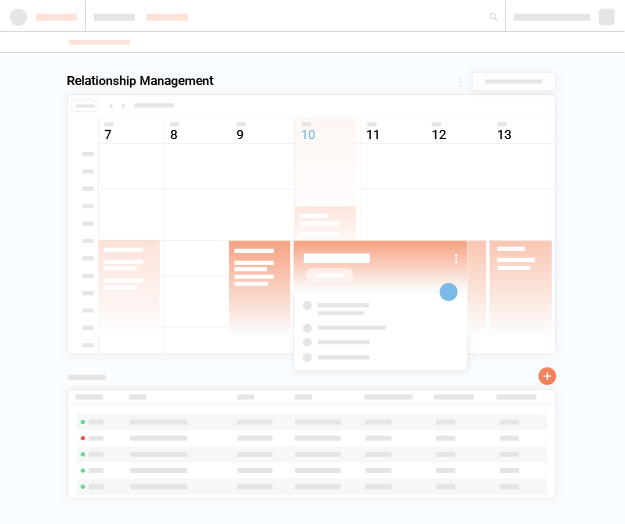Click the round logo icon at top left
Screen dimensions: 625x524
[18, 17]
